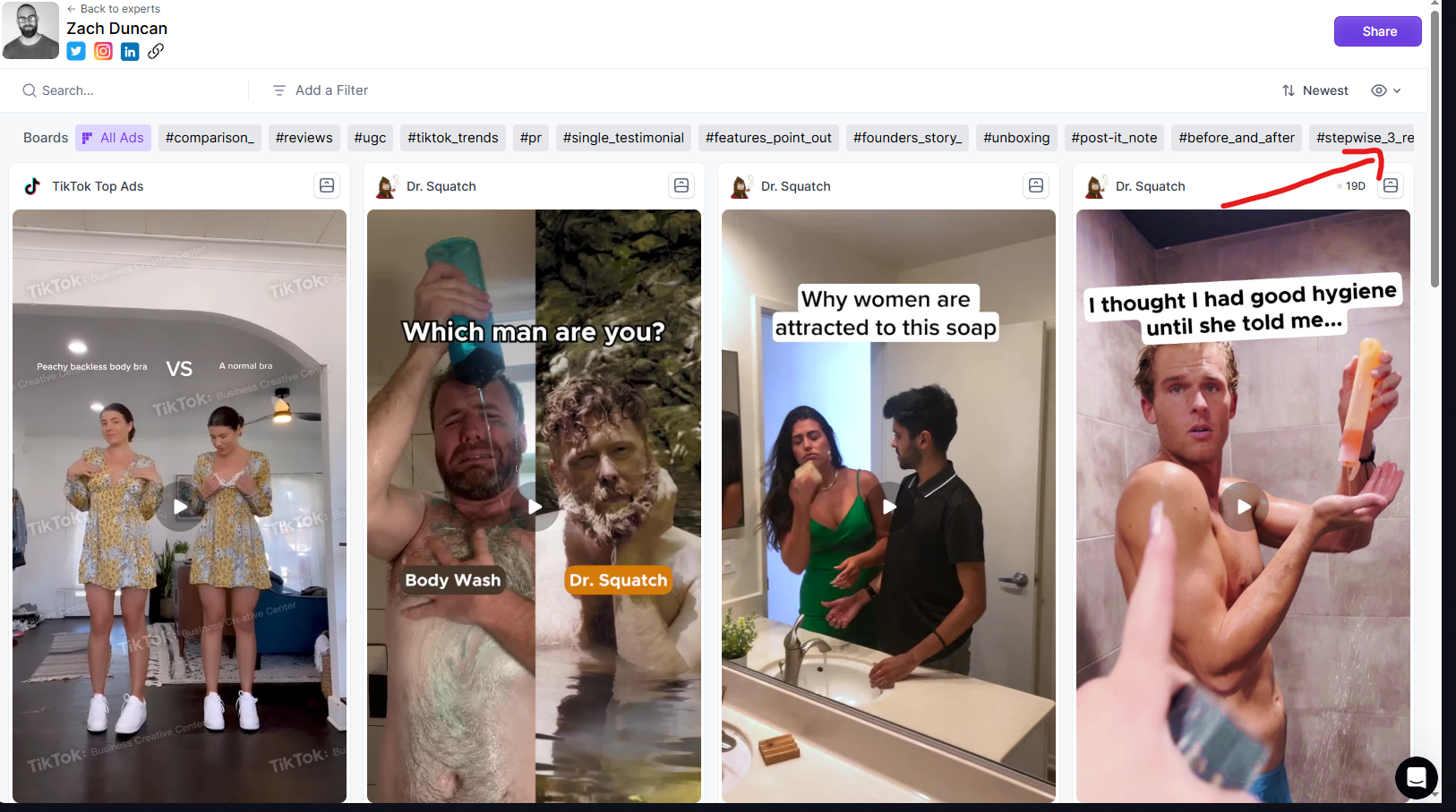Viewport: 1456px width, 812px height.
Task: Save the 'Which man are you?' ad card
Action: tap(681, 185)
